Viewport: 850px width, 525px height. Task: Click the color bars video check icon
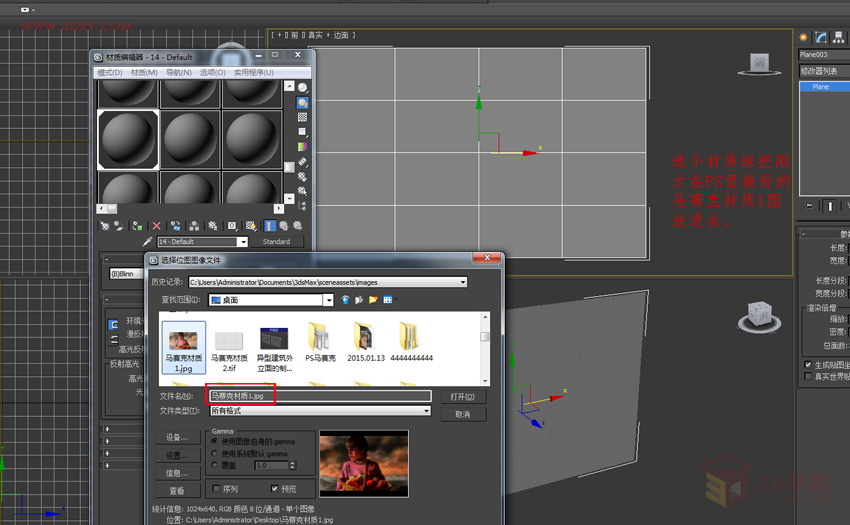coord(302,147)
